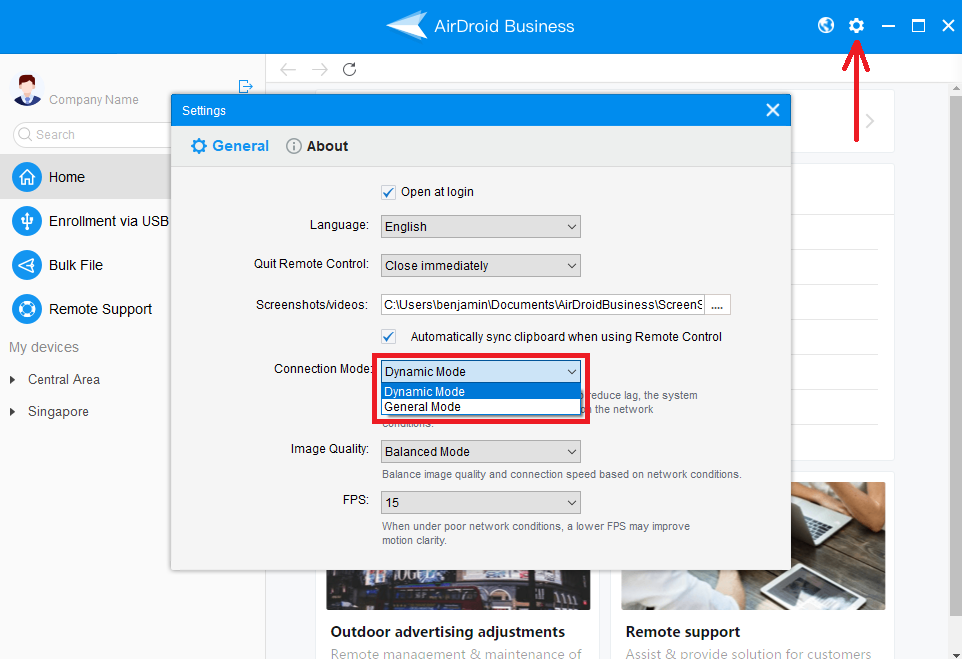
Task: Open the Image Quality dropdown
Action: (480, 452)
